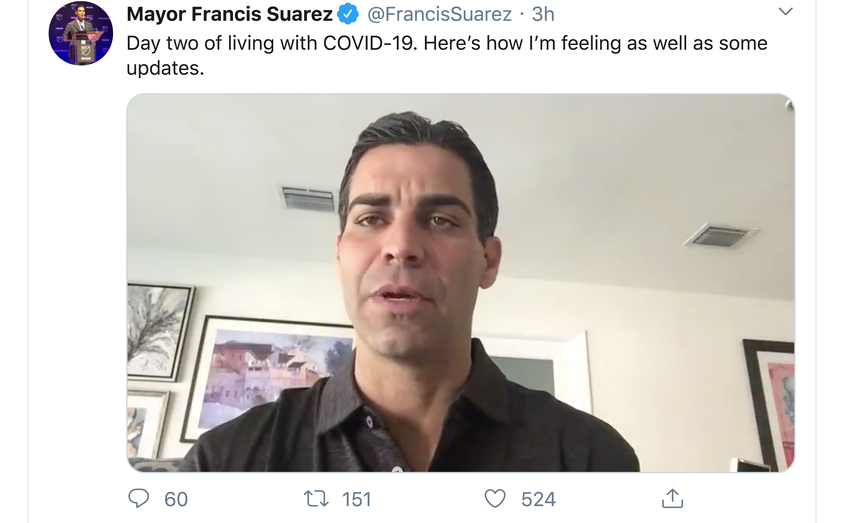Retweet this post using the arrows icon
855x523 pixels.
[x=317, y=498]
